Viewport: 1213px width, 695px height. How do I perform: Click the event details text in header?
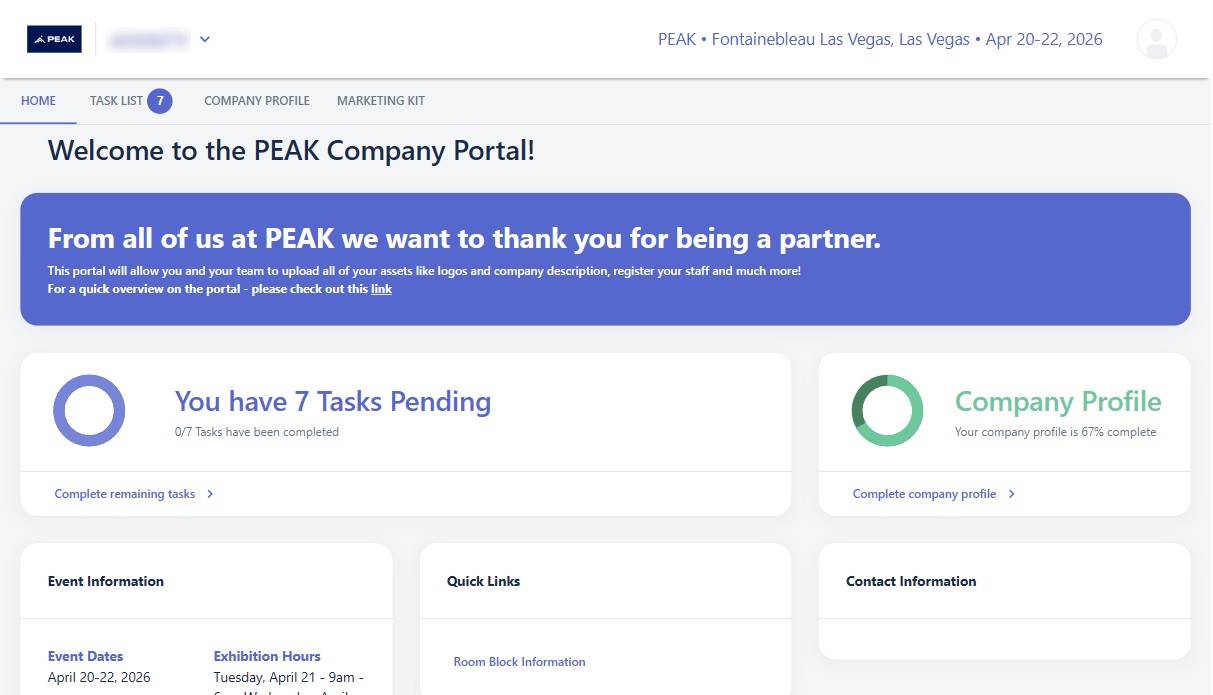click(x=880, y=40)
